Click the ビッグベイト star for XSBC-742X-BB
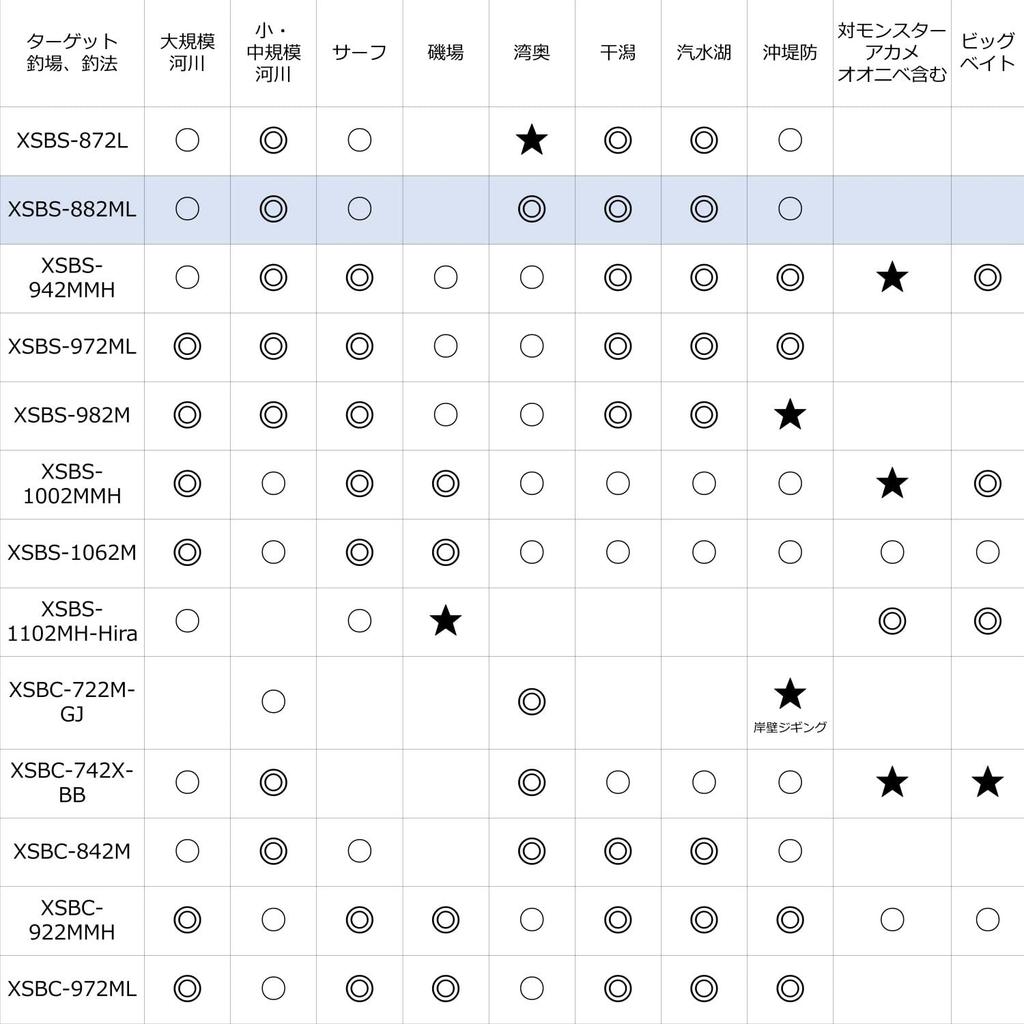Screen dimensions: 1024x1024 pyautogui.click(x=987, y=782)
